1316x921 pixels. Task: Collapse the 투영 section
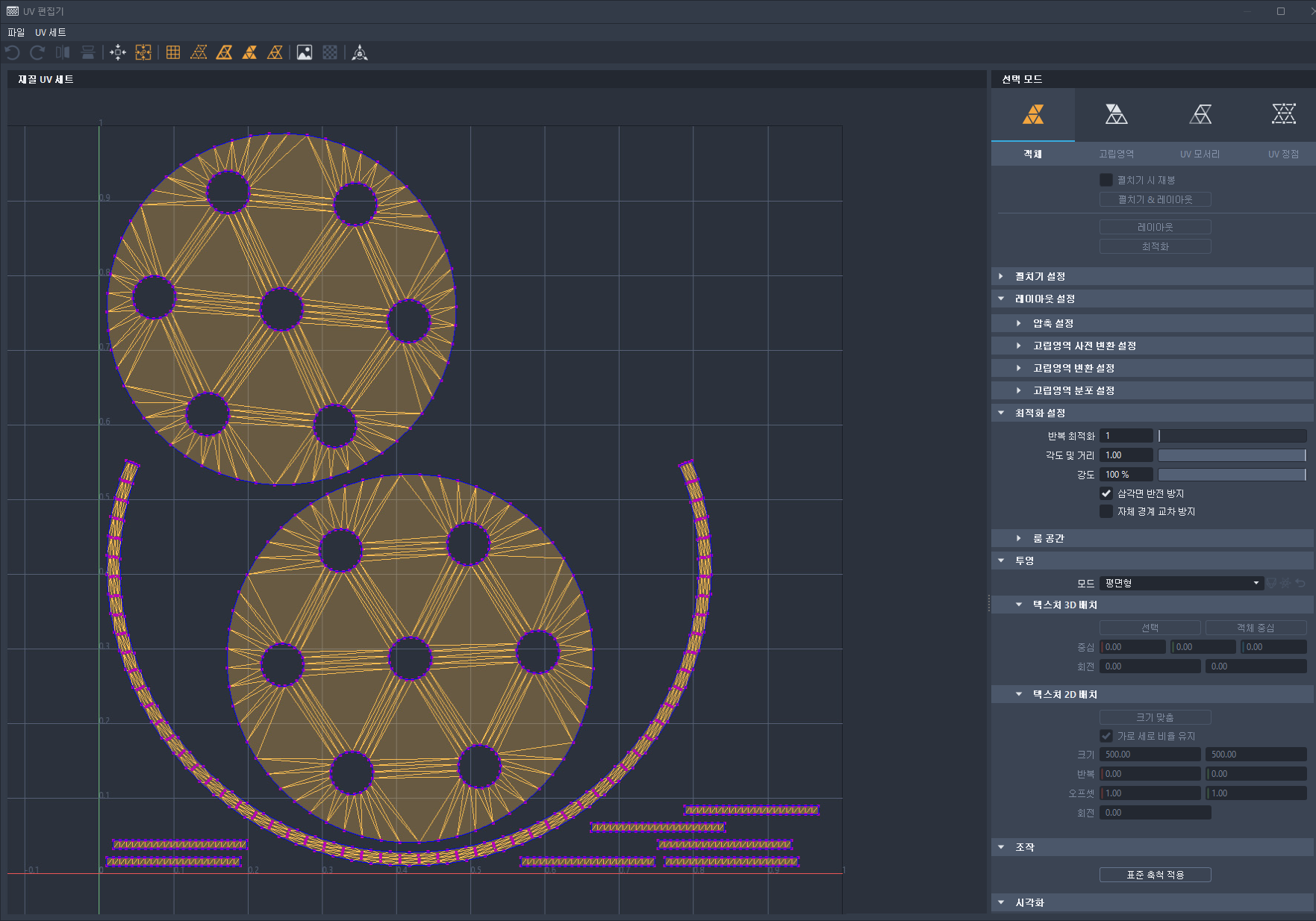pos(1153,561)
